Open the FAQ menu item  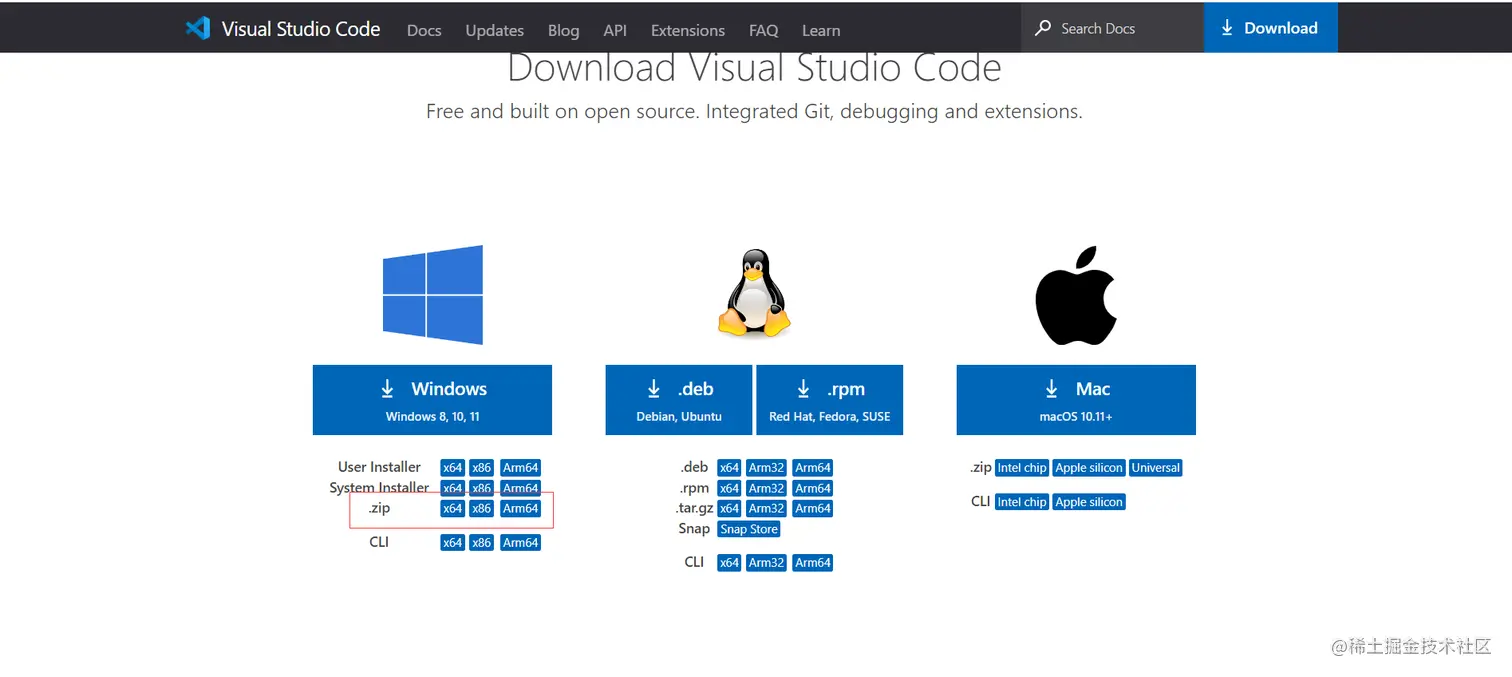764,30
